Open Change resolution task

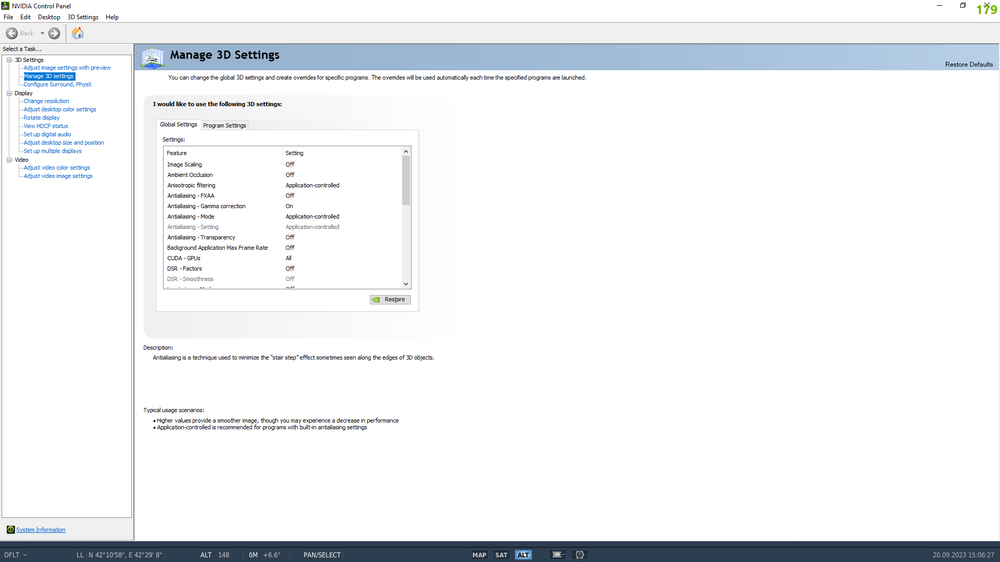click(46, 101)
